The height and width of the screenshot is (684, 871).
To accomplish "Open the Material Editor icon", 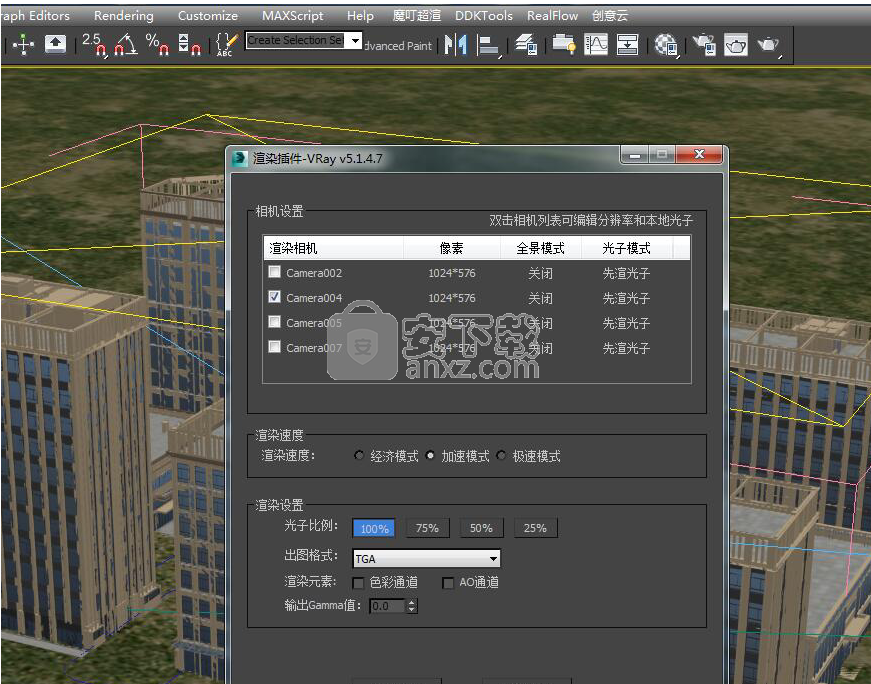I will (666, 44).
